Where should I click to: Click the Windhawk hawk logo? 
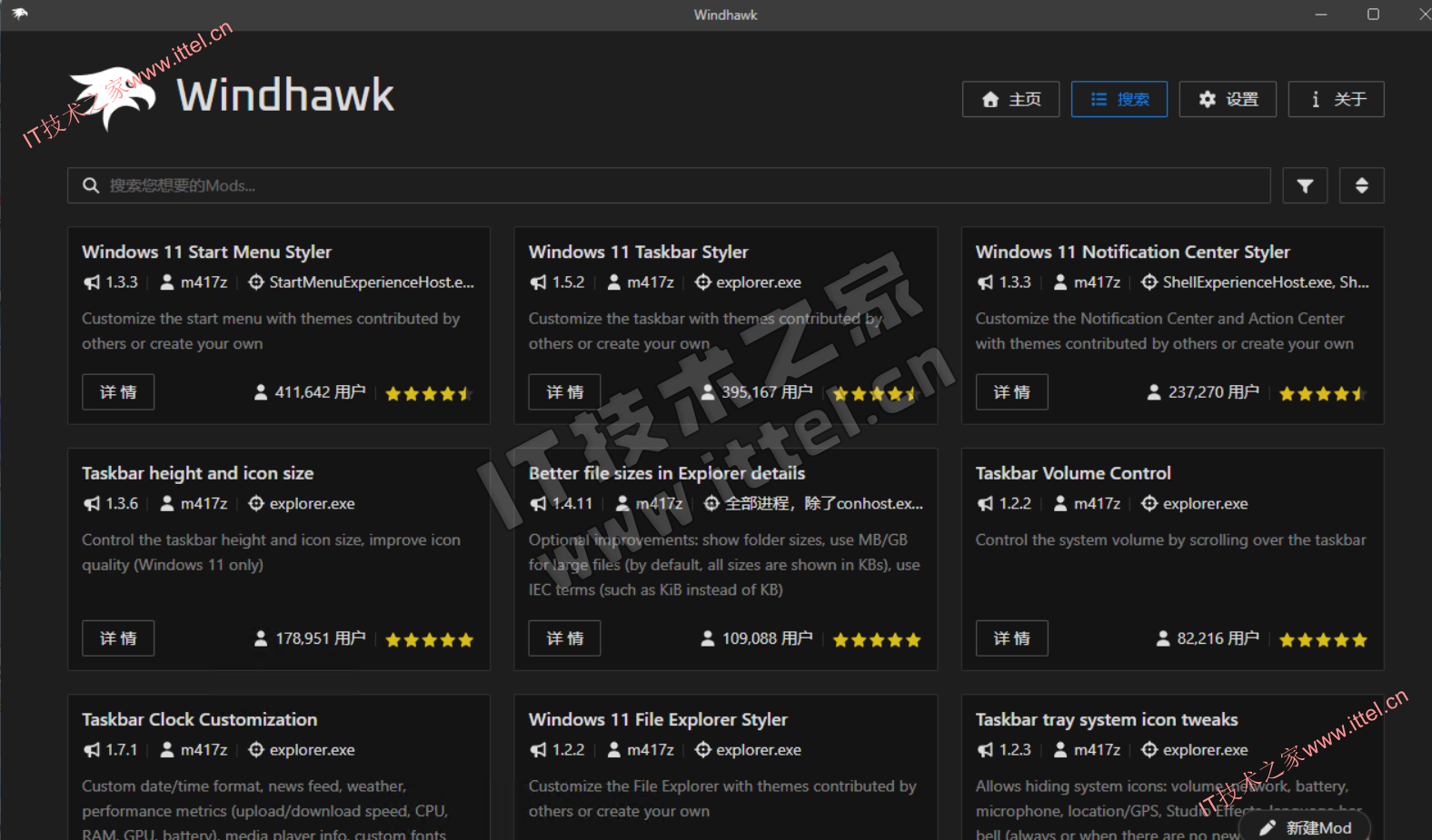[x=114, y=97]
